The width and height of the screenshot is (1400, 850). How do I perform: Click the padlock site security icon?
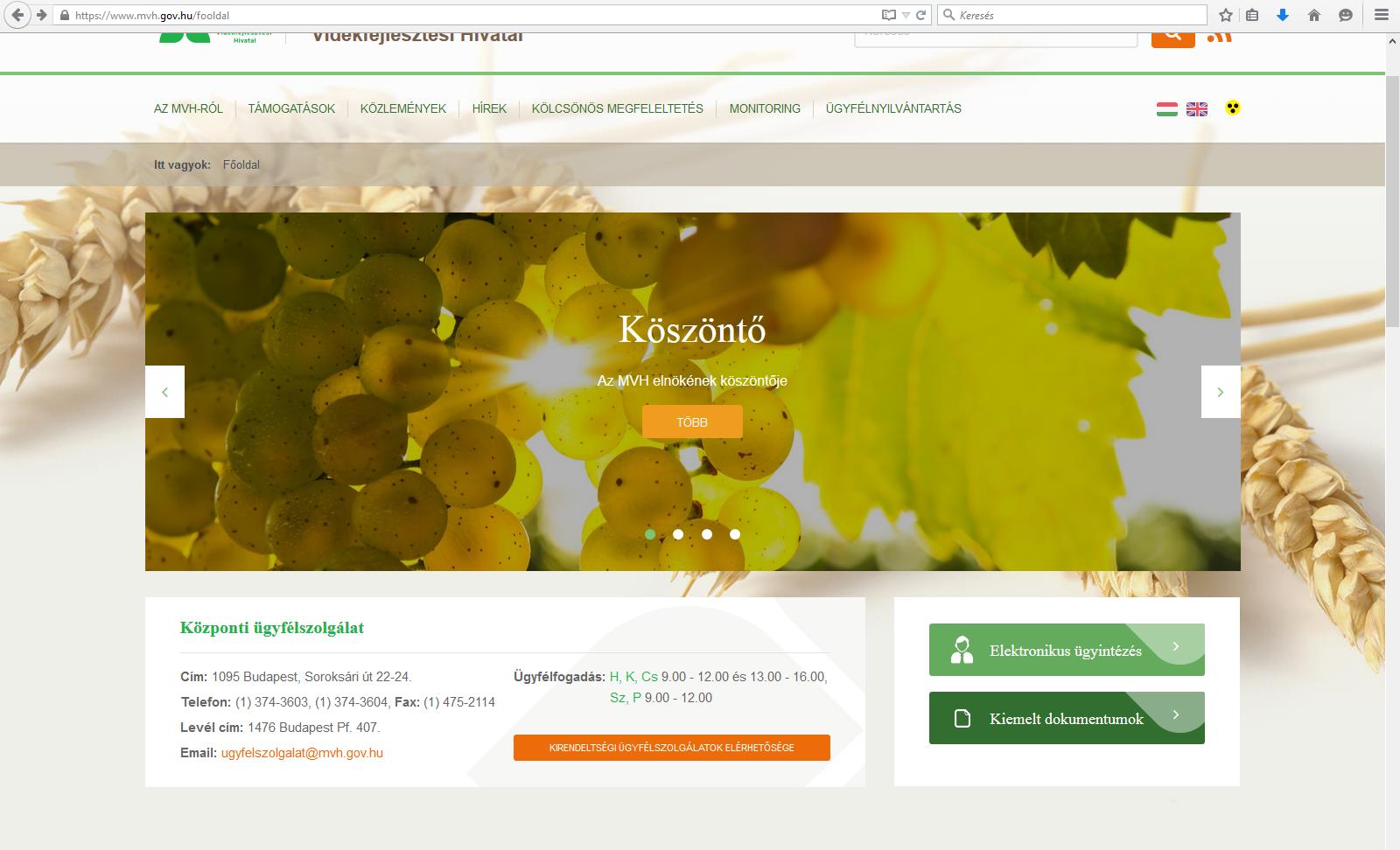pos(63,15)
